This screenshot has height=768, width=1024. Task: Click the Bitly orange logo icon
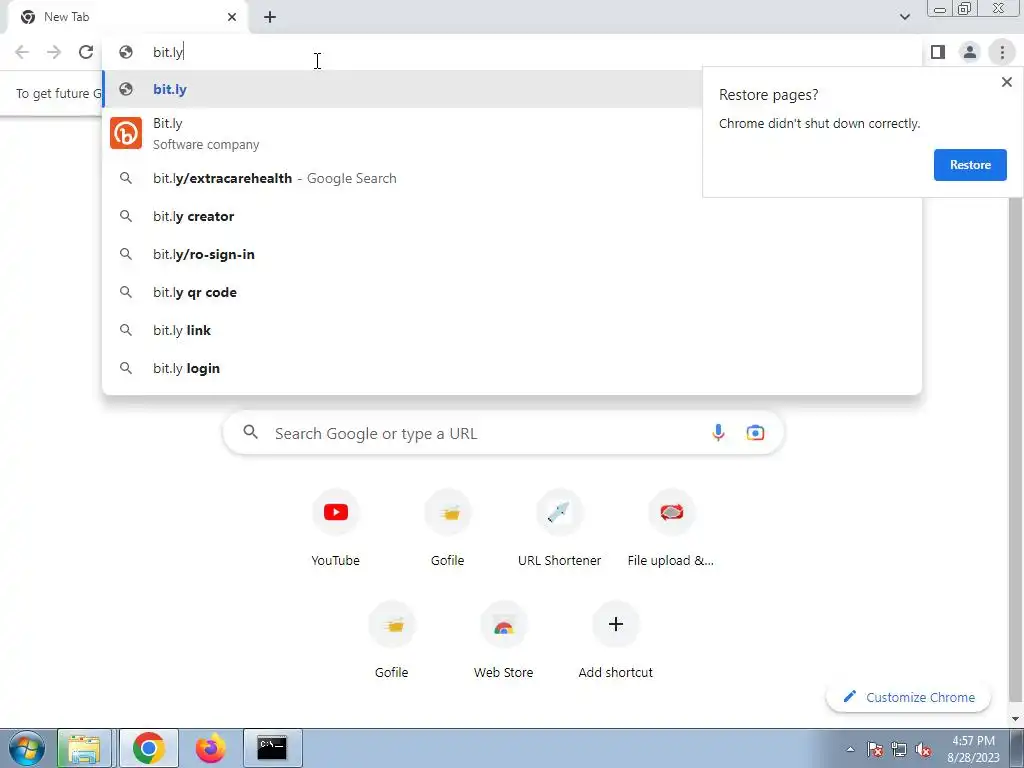pyautogui.click(x=126, y=133)
